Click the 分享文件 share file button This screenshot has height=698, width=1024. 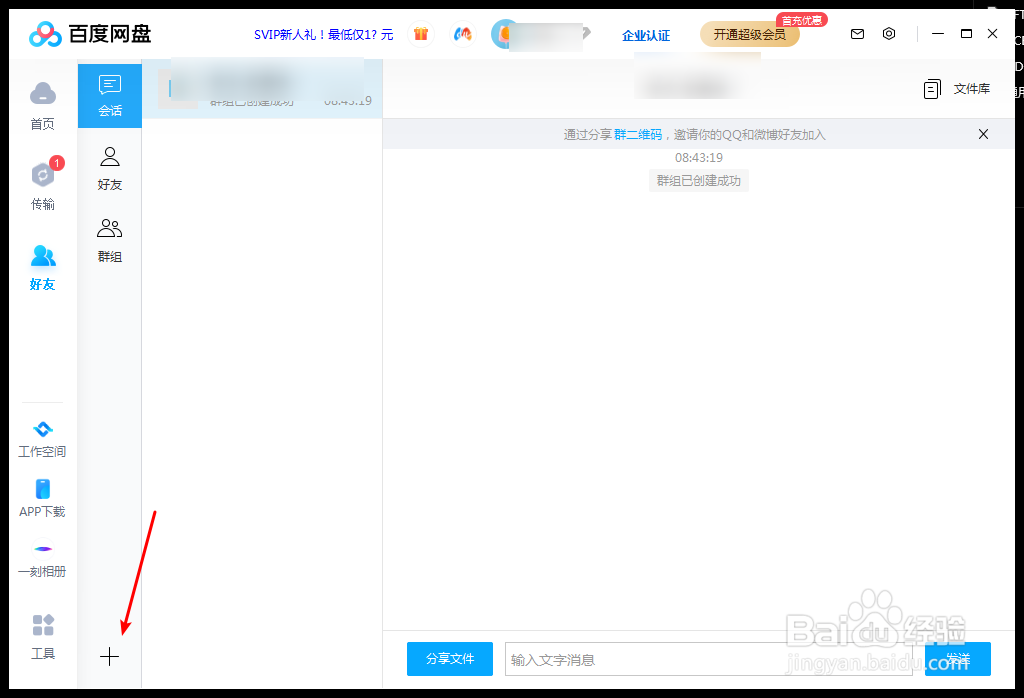coord(449,659)
